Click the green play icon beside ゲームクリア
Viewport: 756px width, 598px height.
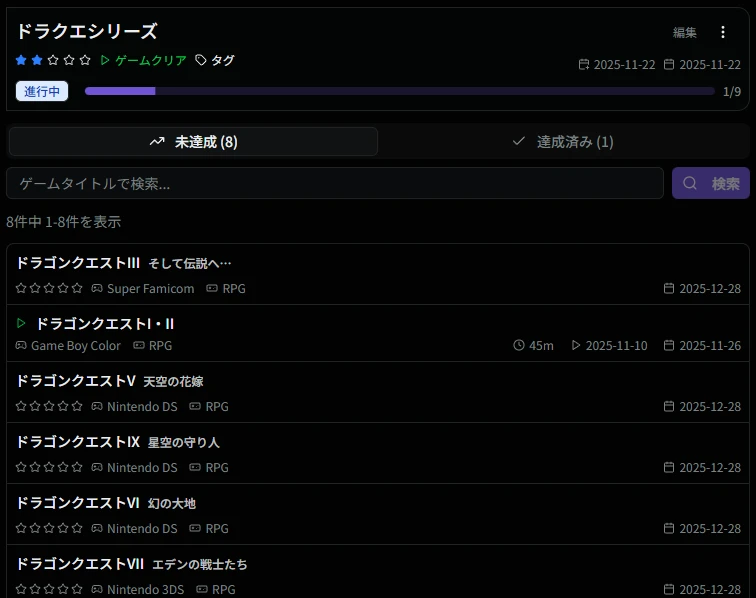105,60
